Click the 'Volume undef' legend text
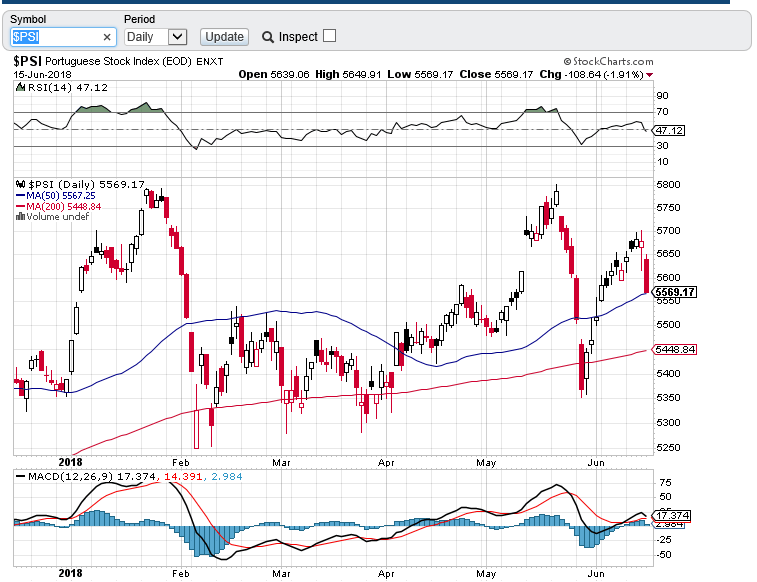 pyautogui.click(x=57, y=217)
